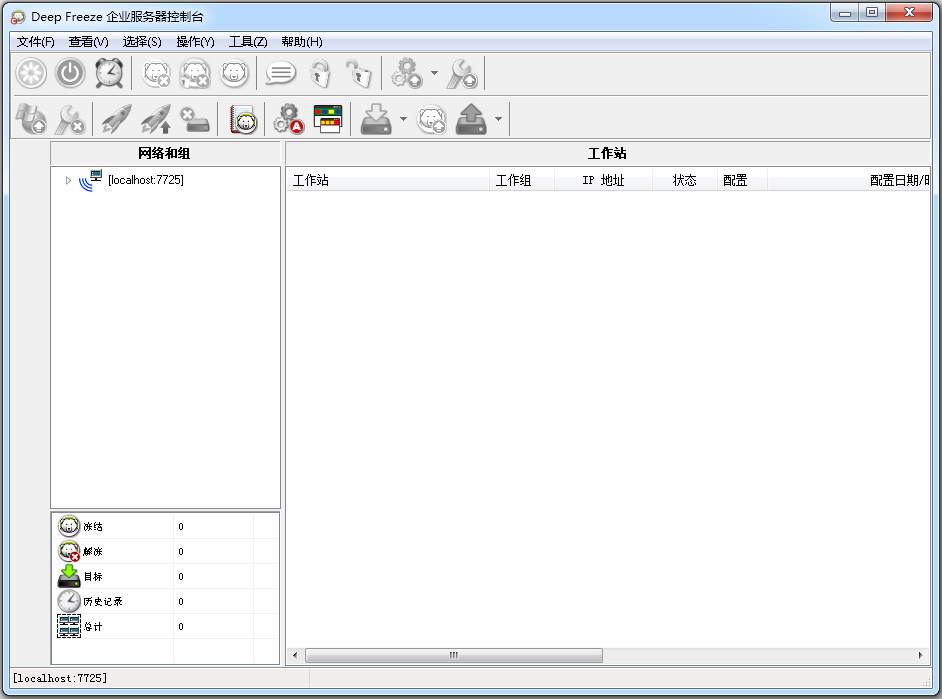Screen dimensions: 942x699
Task: Click the 网络和组 panel header
Action: click(165, 153)
